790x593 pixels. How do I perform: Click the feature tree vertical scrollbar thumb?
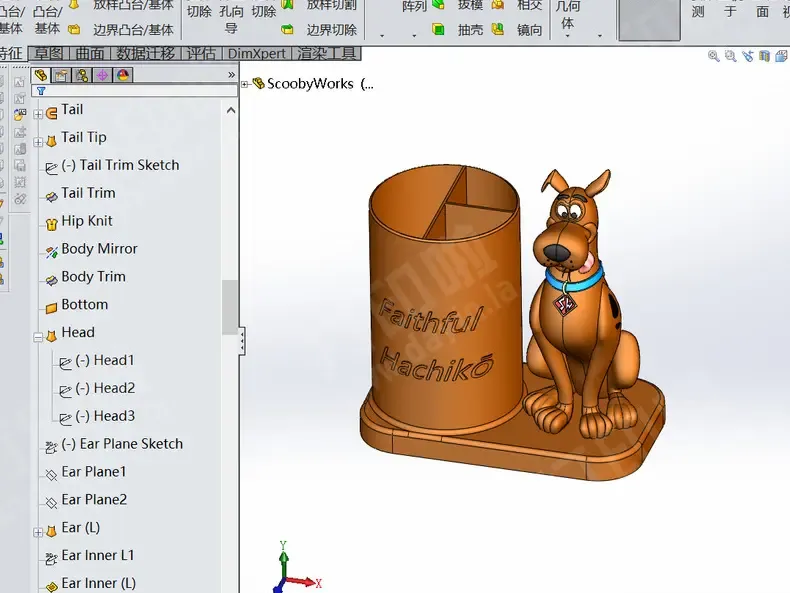pos(230,307)
